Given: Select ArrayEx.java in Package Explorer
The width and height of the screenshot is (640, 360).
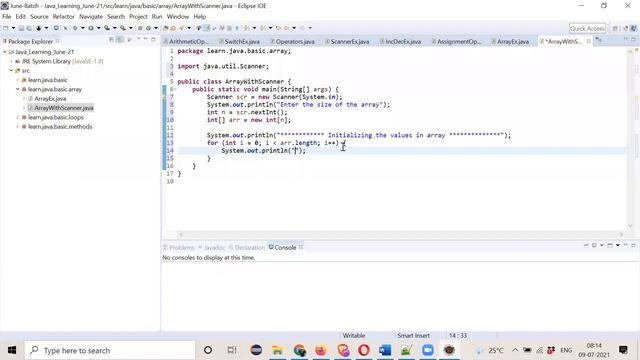Looking at the screenshot, I should point(50,98).
